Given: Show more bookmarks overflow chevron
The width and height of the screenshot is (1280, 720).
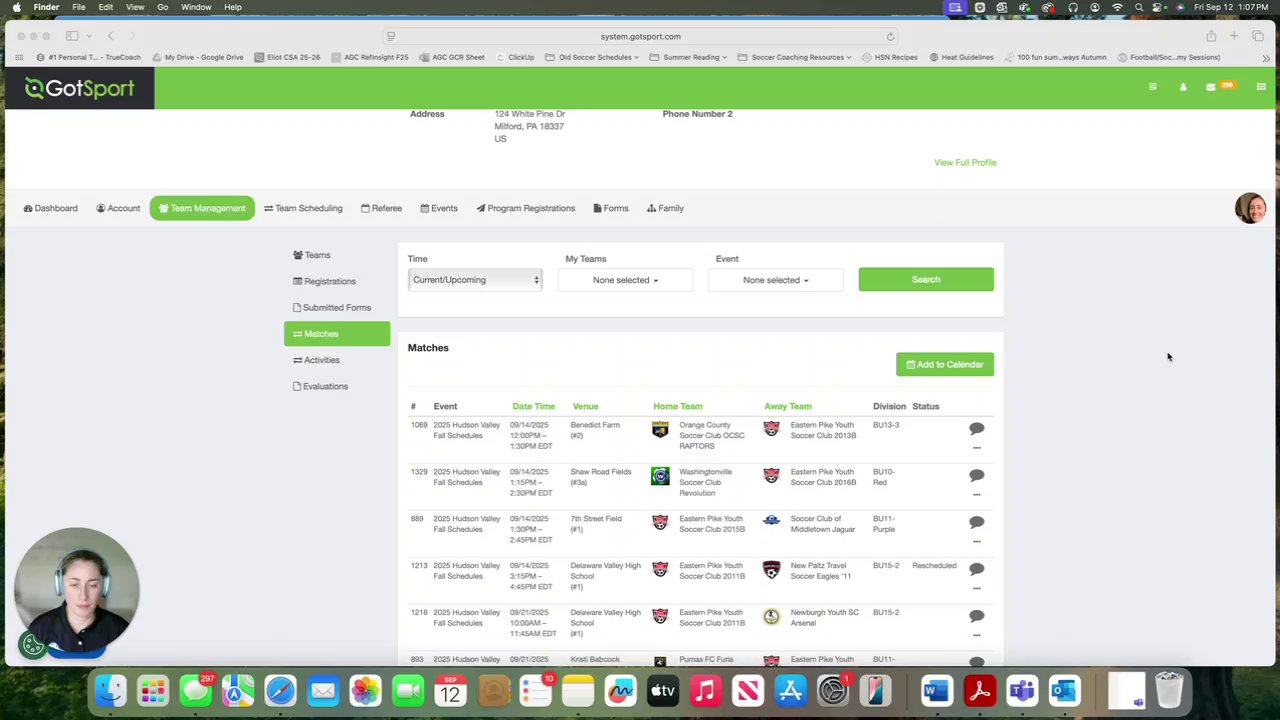Looking at the screenshot, I should tap(1266, 58).
